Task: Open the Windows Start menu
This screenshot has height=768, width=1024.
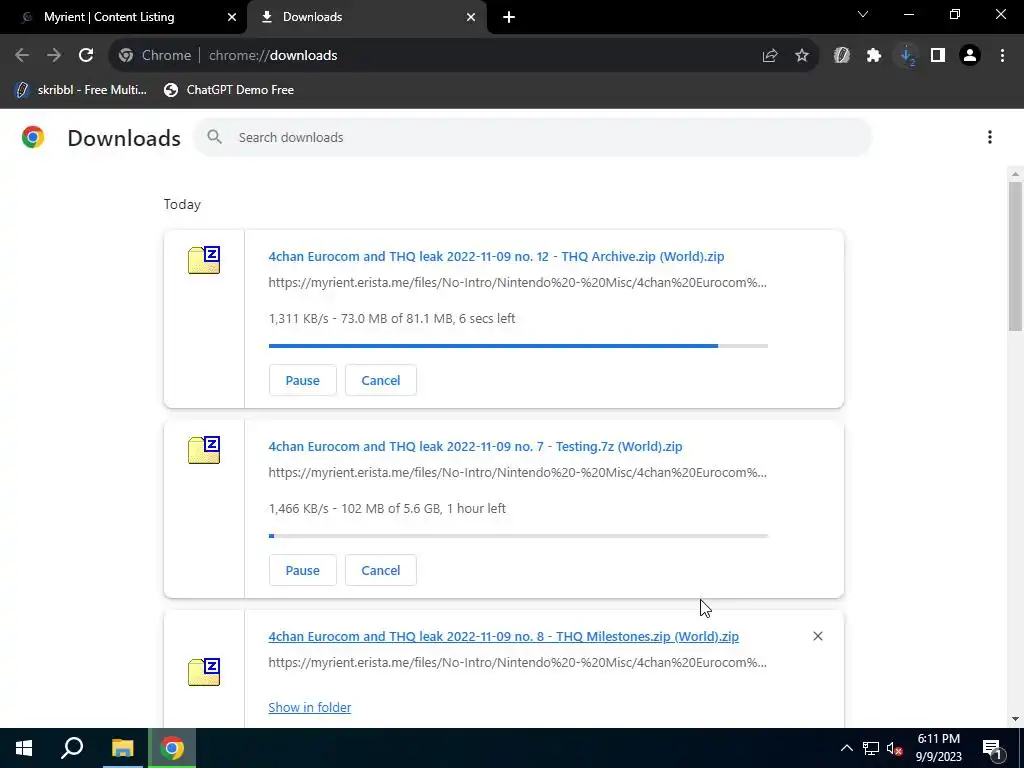Action: click(x=24, y=748)
